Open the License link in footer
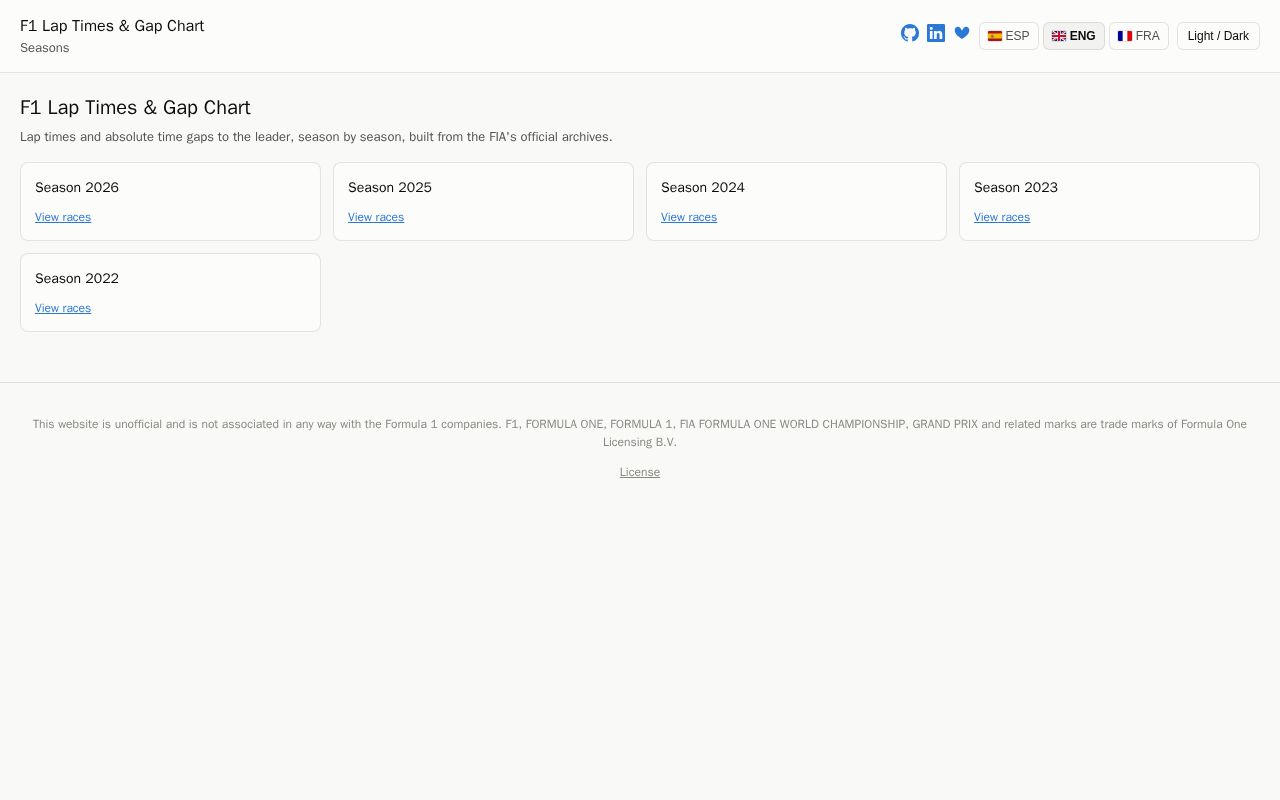This screenshot has width=1280, height=800. [x=640, y=472]
